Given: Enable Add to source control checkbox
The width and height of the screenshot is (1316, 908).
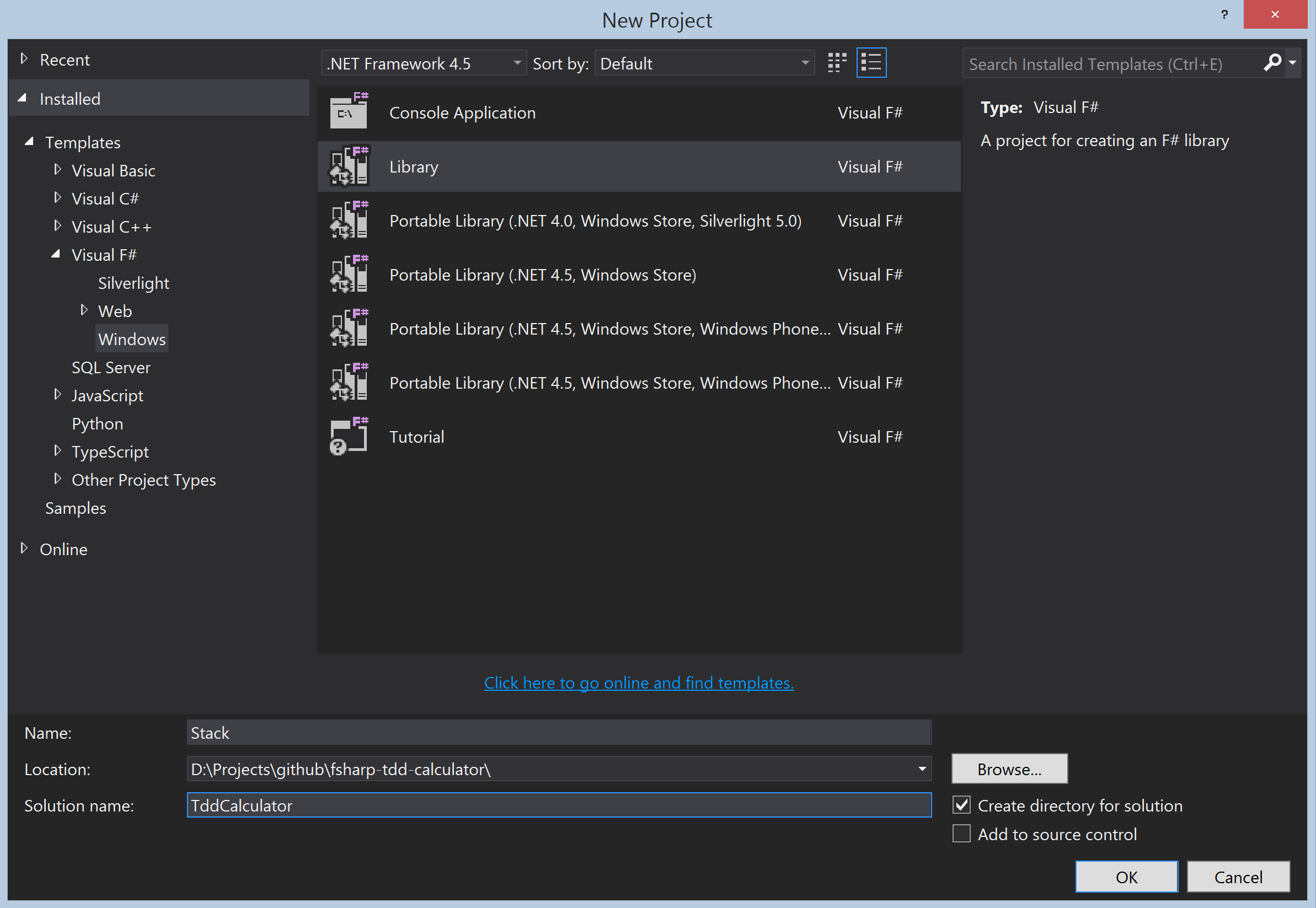Looking at the screenshot, I should [x=961, y=834].
